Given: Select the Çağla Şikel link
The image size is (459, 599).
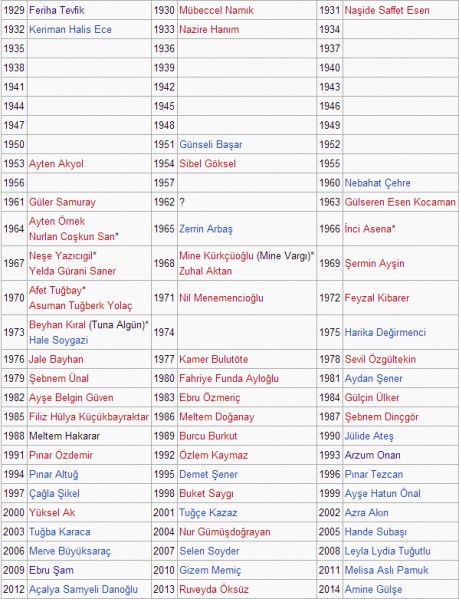Looking at the screenshot, I should click(54, 494).
